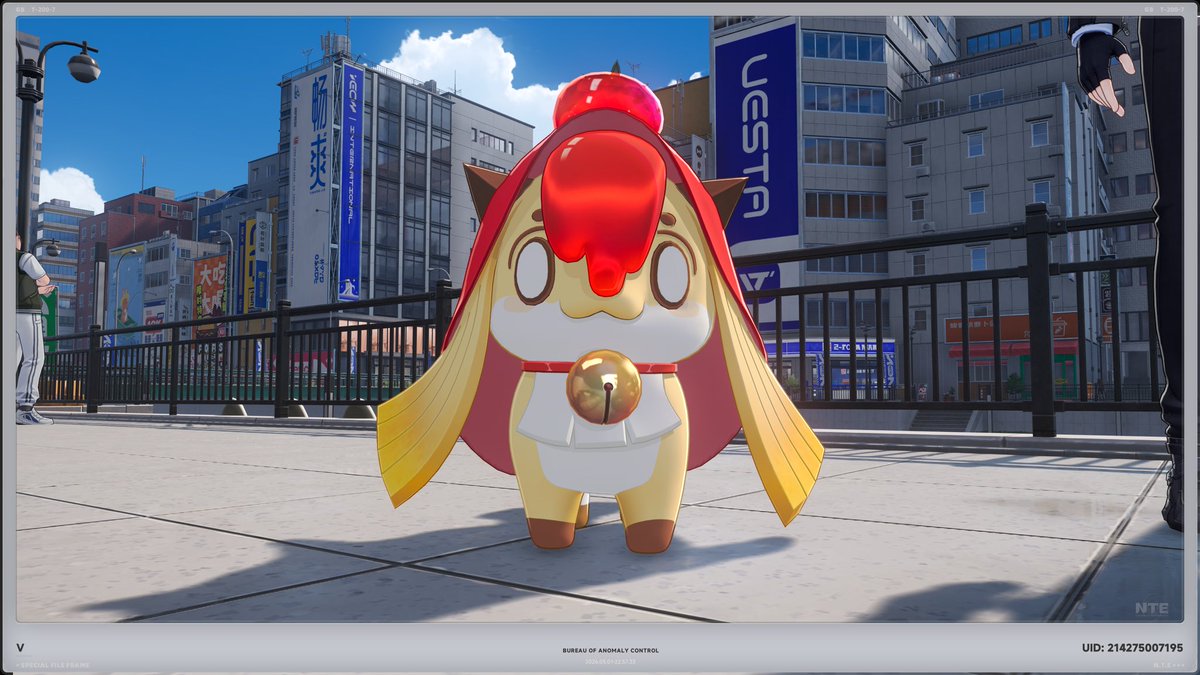The height and width of the screenshot is (675, 1200).
Task: Click the N.T.E. label under the UID
Action: [1167, 665]
